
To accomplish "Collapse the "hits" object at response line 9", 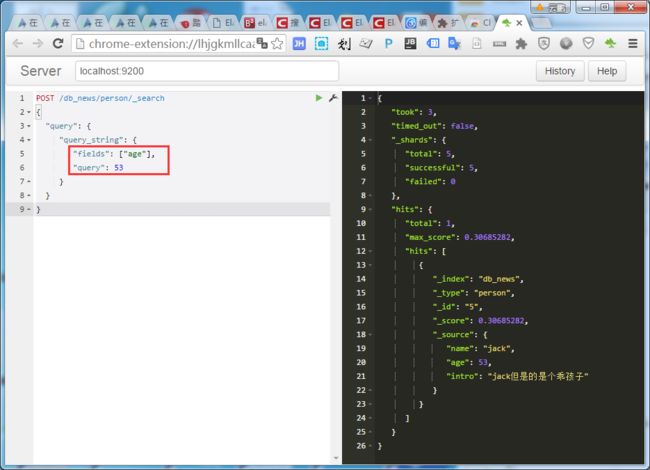I will pos(370,209).
